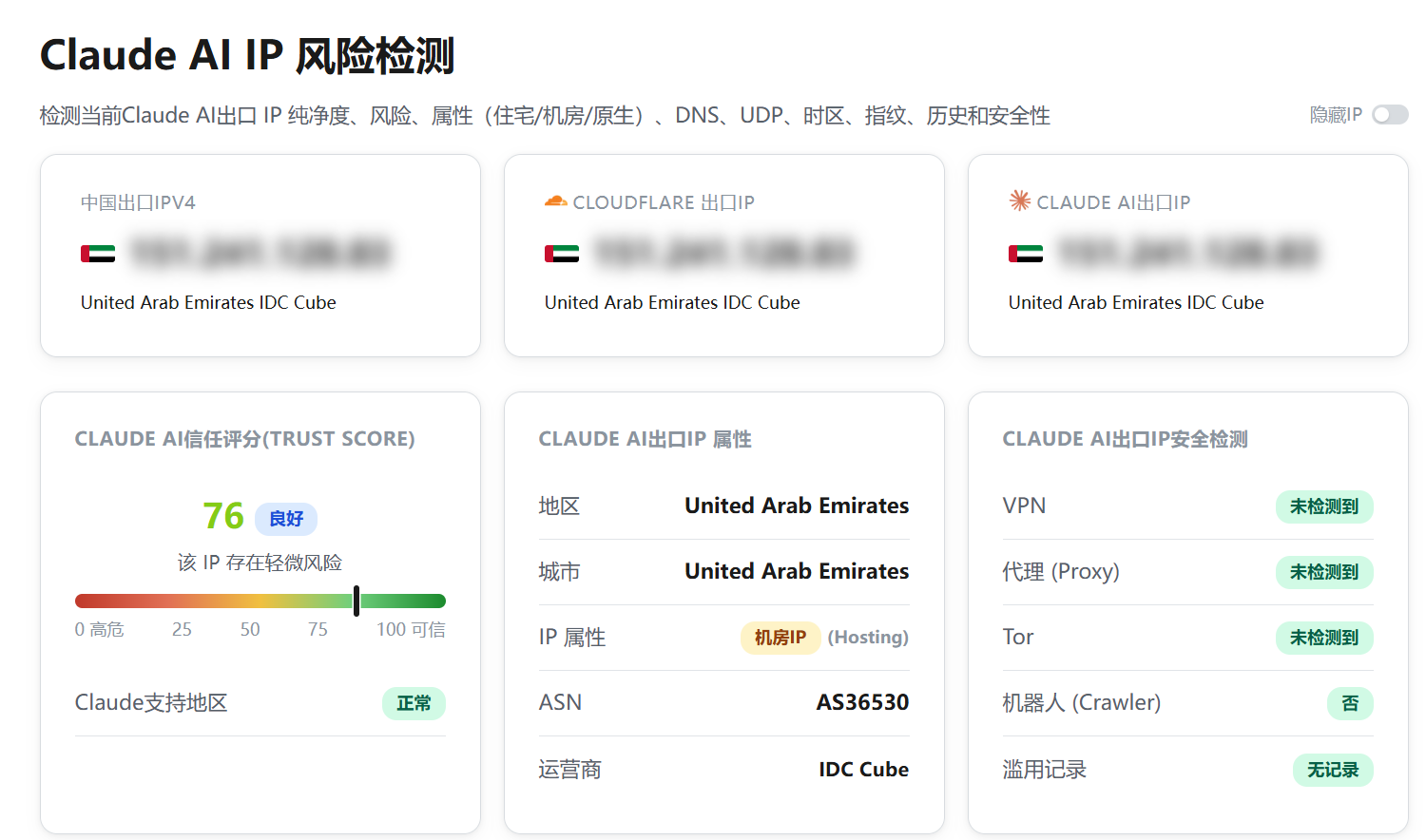Click the (Hosting) label

click(x=868, y=638)
